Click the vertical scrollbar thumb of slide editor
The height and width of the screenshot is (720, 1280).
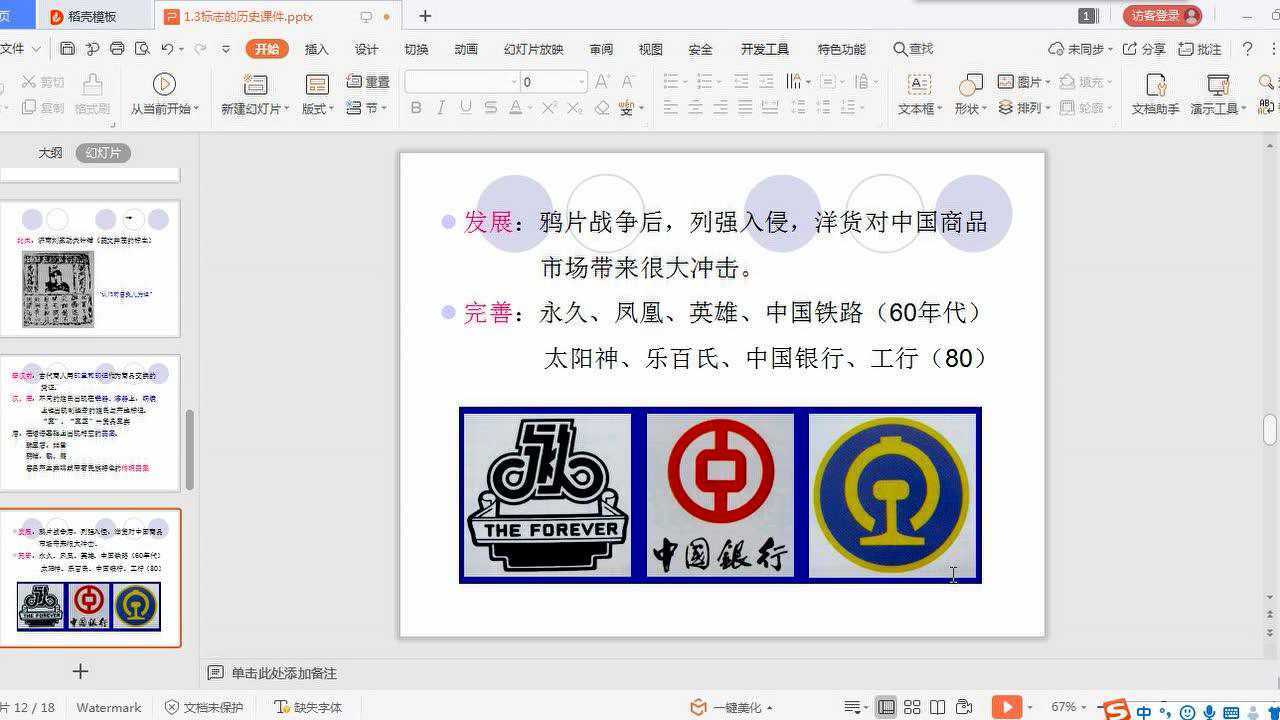pyautogui.click(x=1270, y=429)
